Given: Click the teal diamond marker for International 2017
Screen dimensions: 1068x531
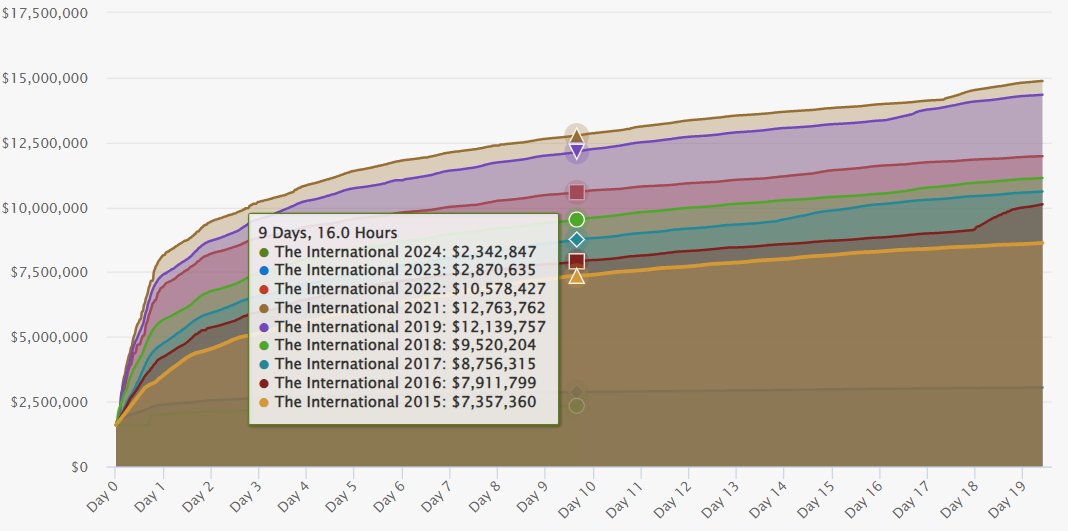Looking at the screenshot, I should pos(576,240).
